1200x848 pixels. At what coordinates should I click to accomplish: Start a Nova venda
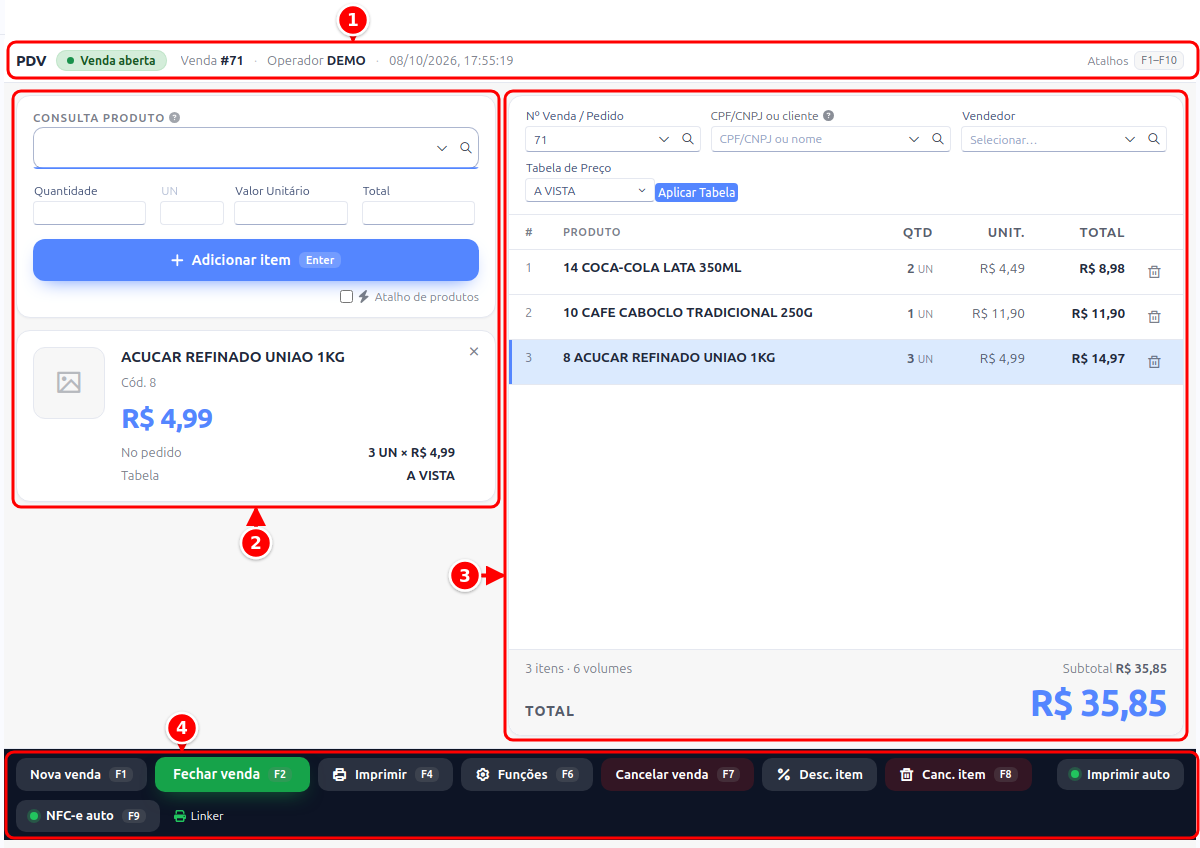pyautogui.click(x=81, y=775)
